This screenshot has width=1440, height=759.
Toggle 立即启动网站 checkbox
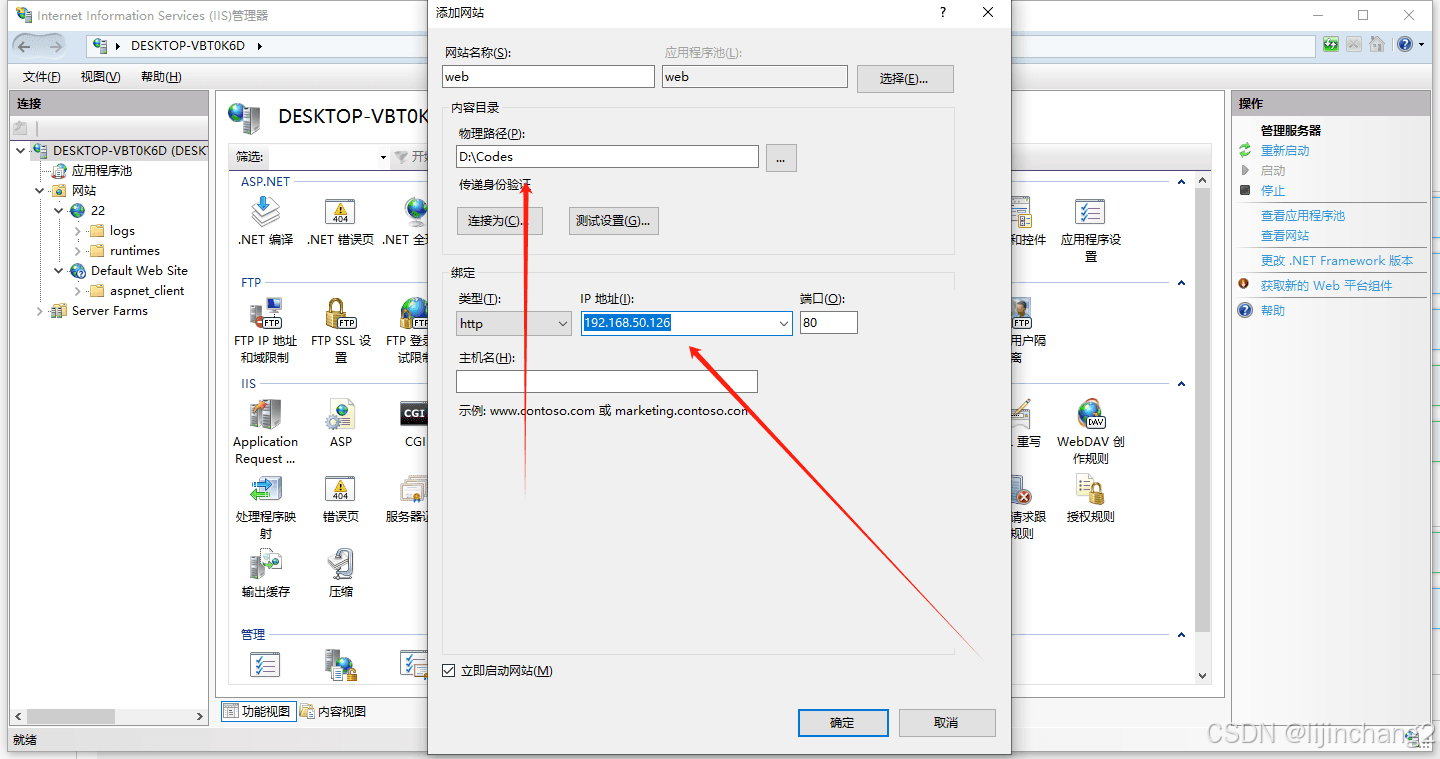coord(449,671)
